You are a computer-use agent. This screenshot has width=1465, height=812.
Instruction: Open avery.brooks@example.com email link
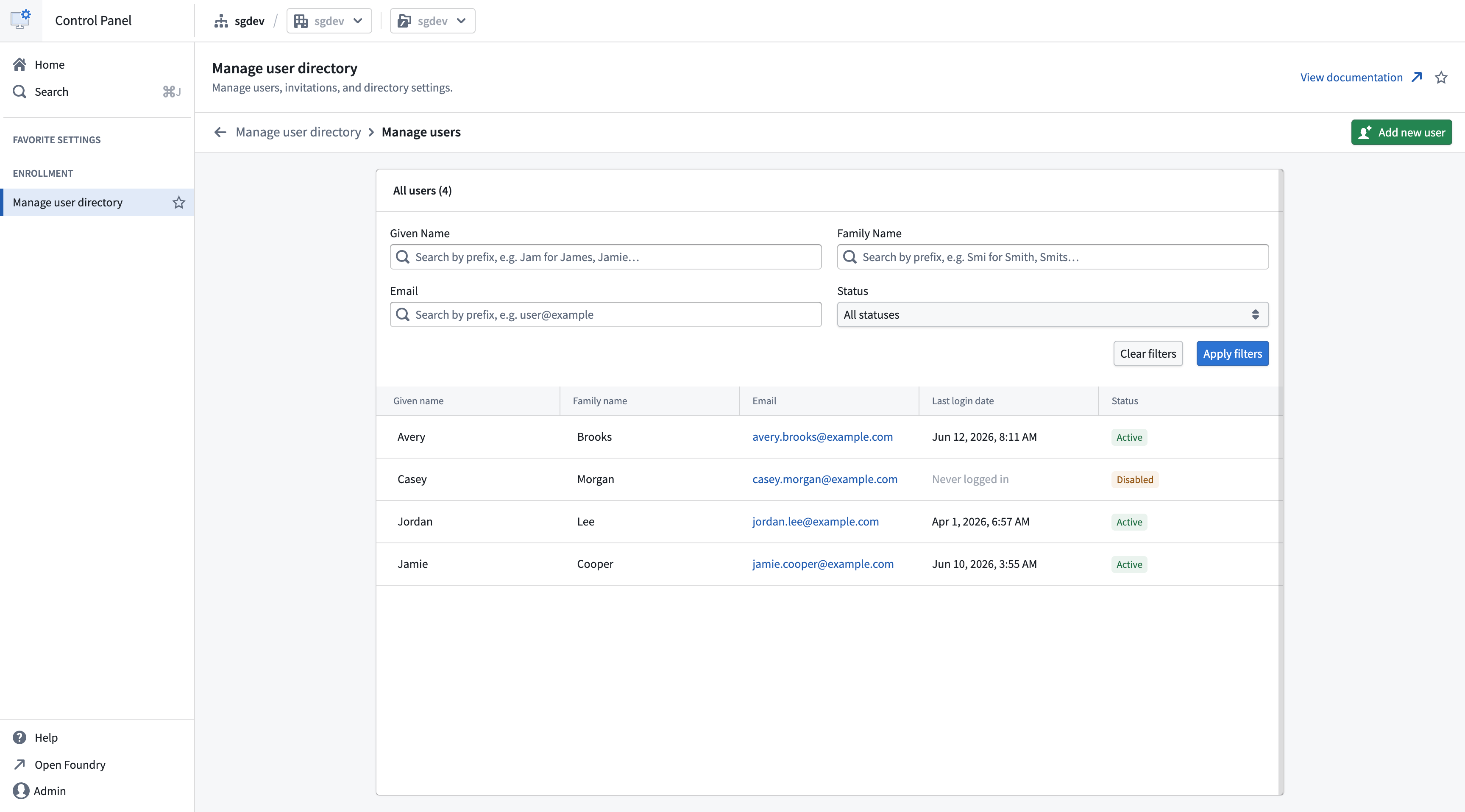click(x=822, y=437)
